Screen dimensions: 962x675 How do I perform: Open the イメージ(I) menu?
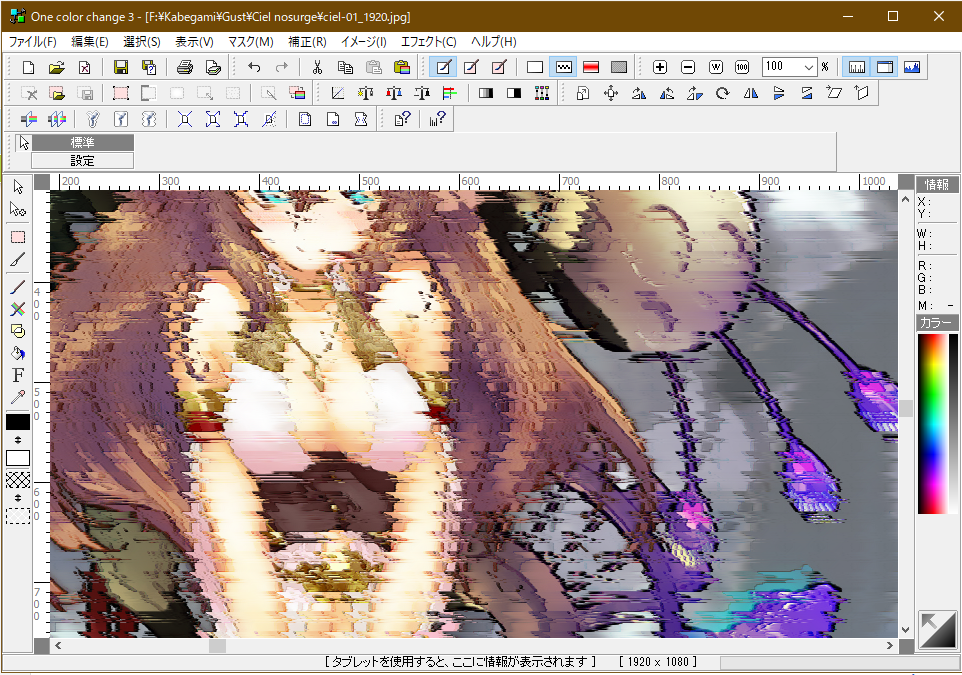363,42
